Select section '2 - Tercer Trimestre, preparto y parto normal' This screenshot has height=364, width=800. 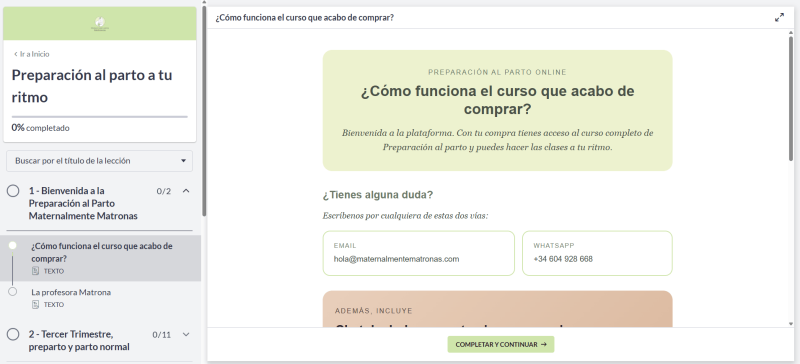(x=79, y=341)
